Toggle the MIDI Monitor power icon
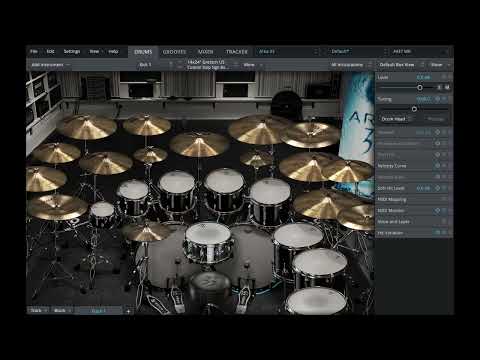480x360 pixels. [x=438, y=210]
